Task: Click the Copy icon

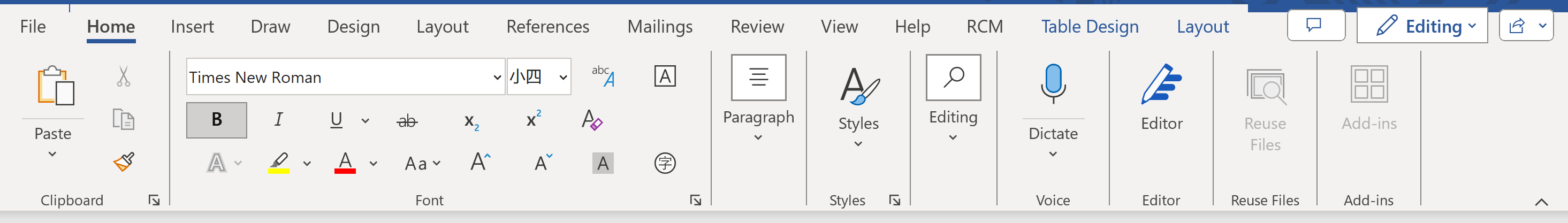Action: (x=124, y=120)
